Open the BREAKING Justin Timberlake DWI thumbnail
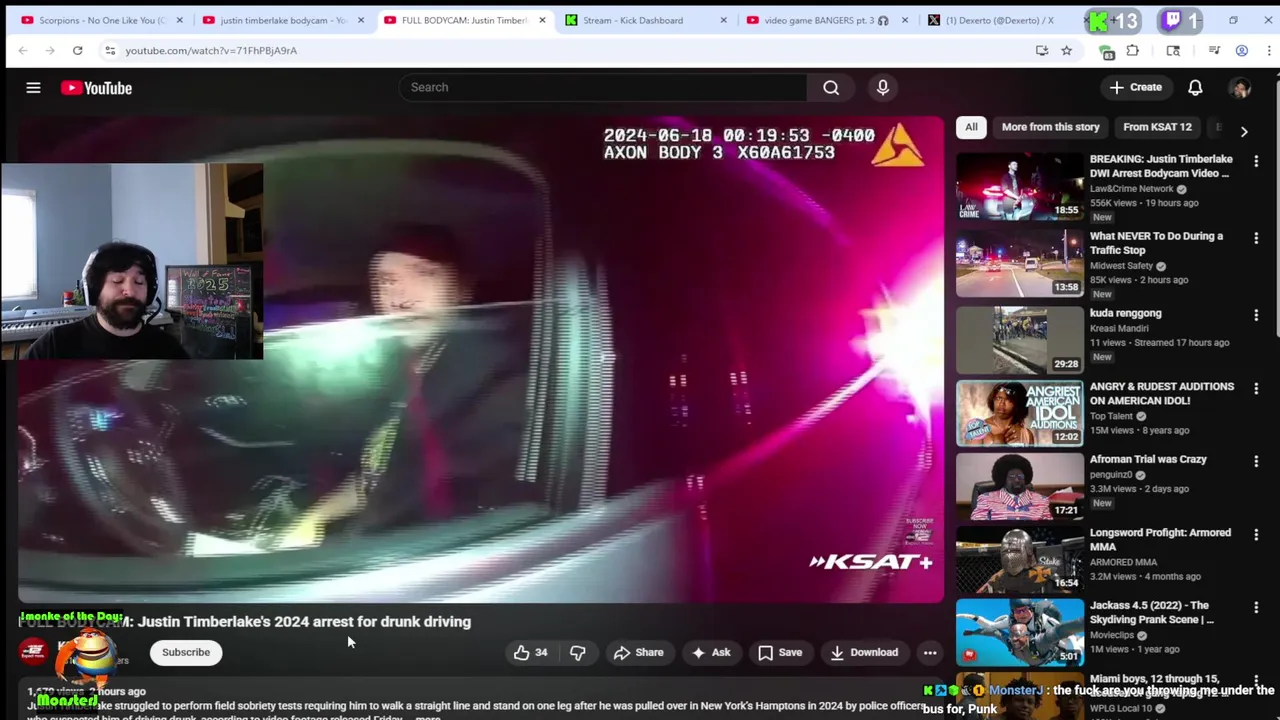 1019,186
